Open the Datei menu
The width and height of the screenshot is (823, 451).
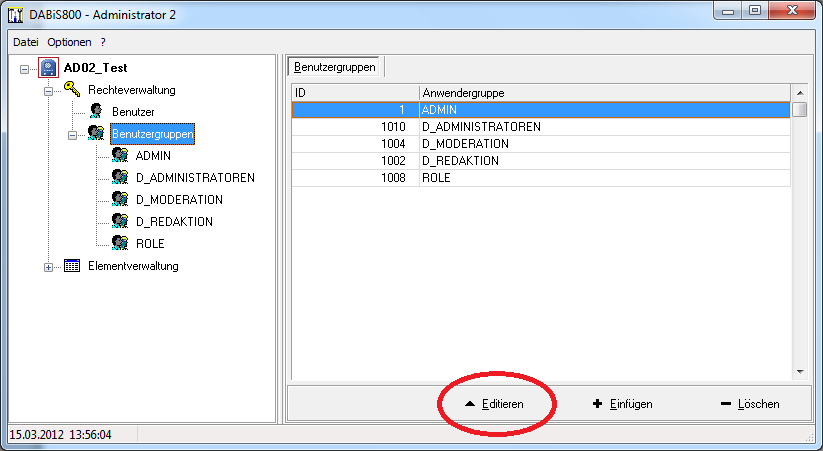coord(25,43)
